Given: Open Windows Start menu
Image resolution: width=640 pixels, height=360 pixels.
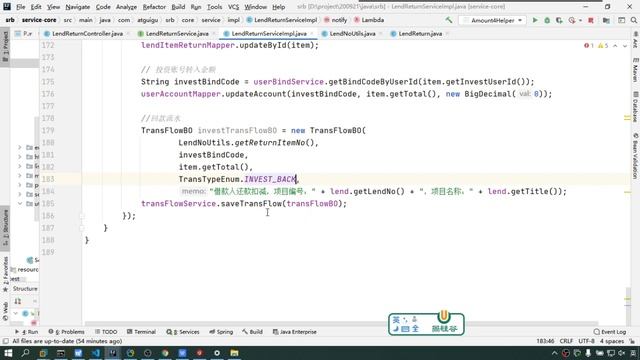Looking at the screenshot, I should point(8,353).
